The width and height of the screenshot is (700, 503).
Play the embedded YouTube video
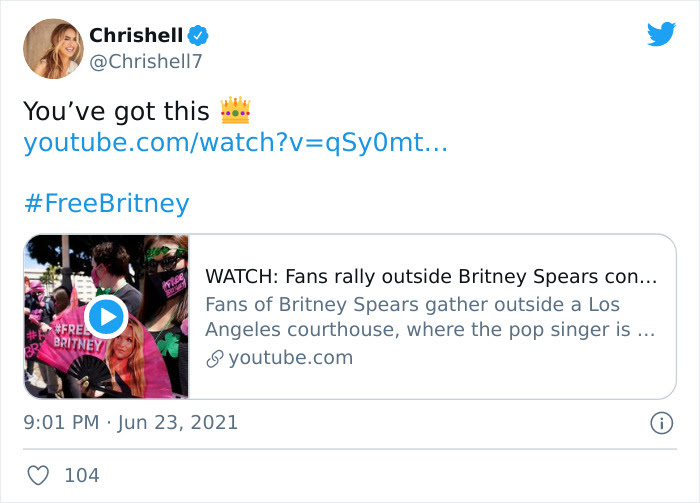point(106,316)
